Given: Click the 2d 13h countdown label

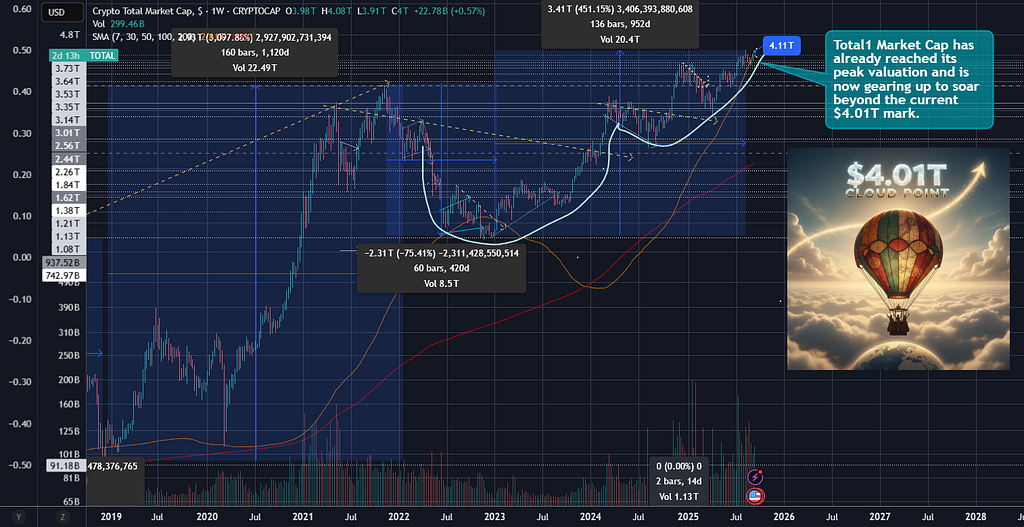Looking at the screenshot, I should 67,56.
